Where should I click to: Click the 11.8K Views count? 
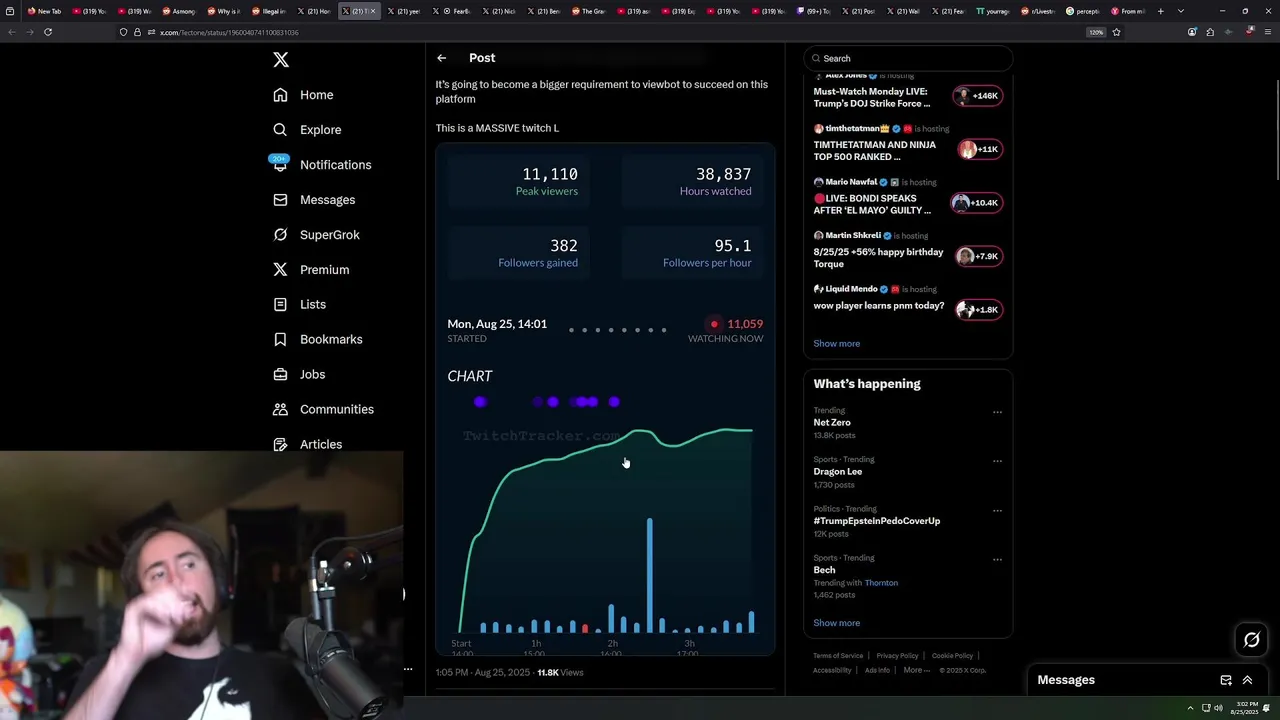(560, 673)
